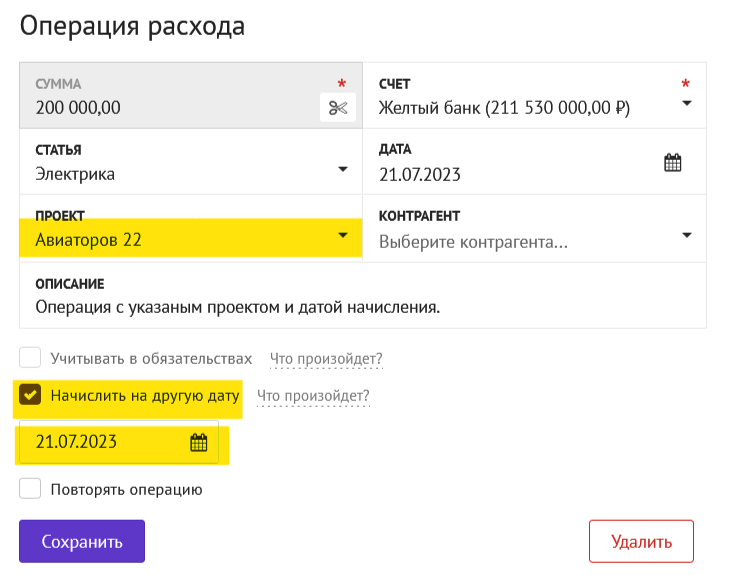733x584 pixels.
Task: Click the accrual date input 21.07.2023
Action: pos(100,442)
